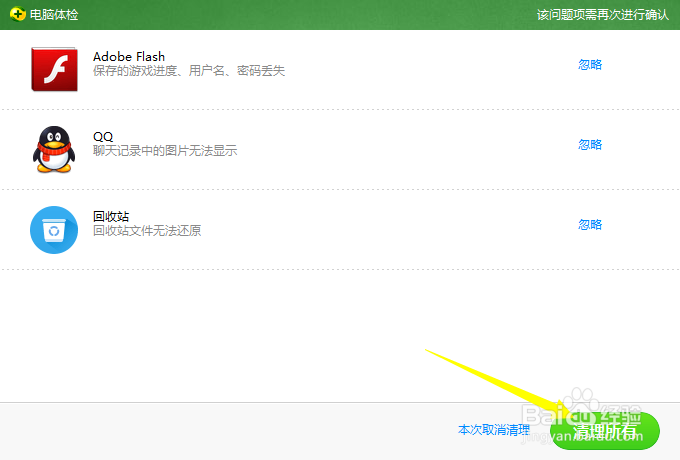Ignore the 回收站 item via 忽略

pos(590,225)
